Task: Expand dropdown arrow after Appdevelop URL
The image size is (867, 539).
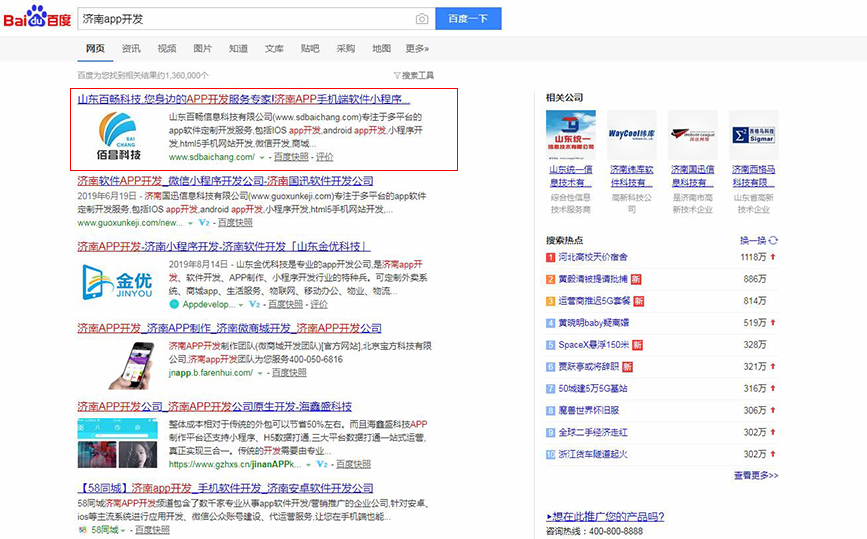Action: tap(241, 305)
